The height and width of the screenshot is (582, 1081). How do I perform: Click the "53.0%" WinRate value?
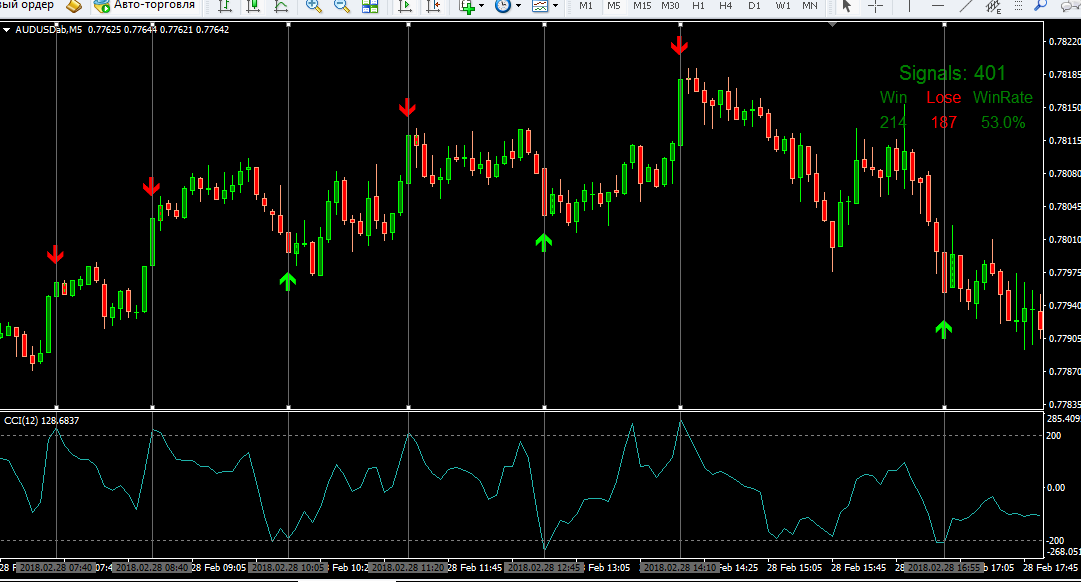tap(1003, 123)
